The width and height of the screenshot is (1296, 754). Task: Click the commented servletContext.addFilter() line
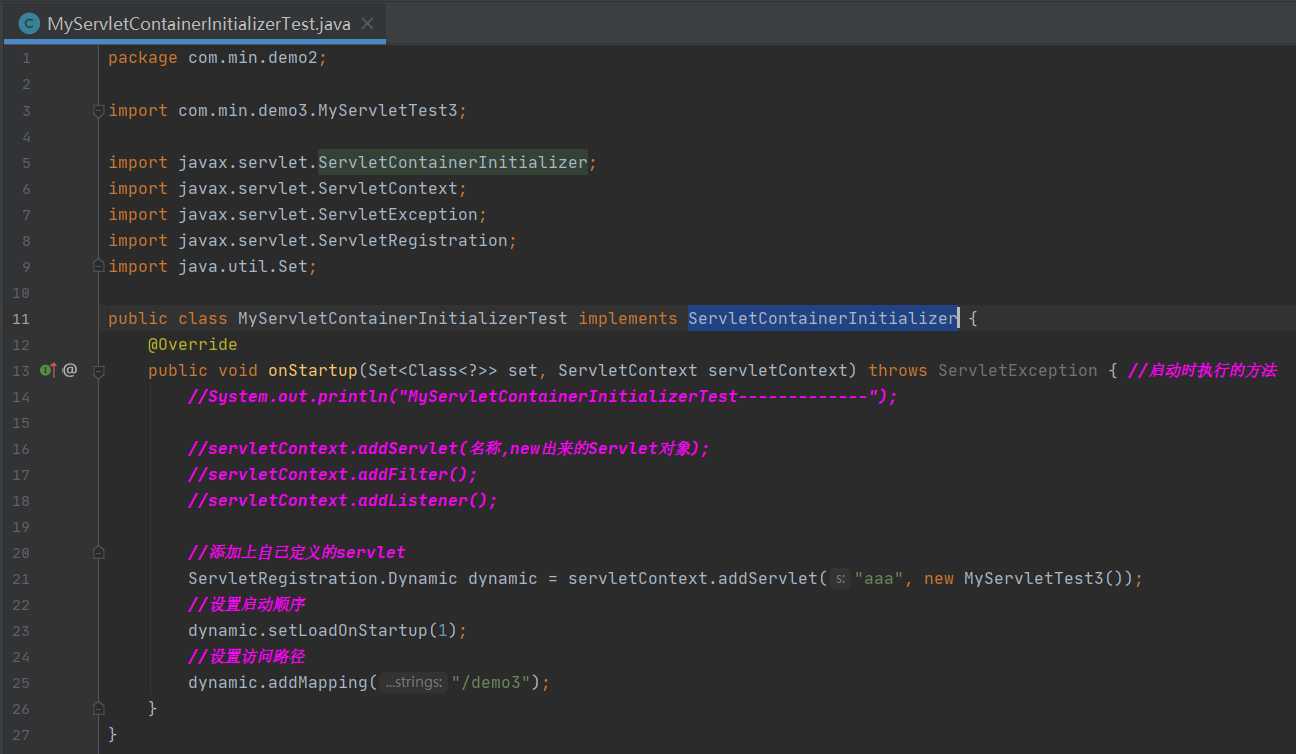click(333, 474)
